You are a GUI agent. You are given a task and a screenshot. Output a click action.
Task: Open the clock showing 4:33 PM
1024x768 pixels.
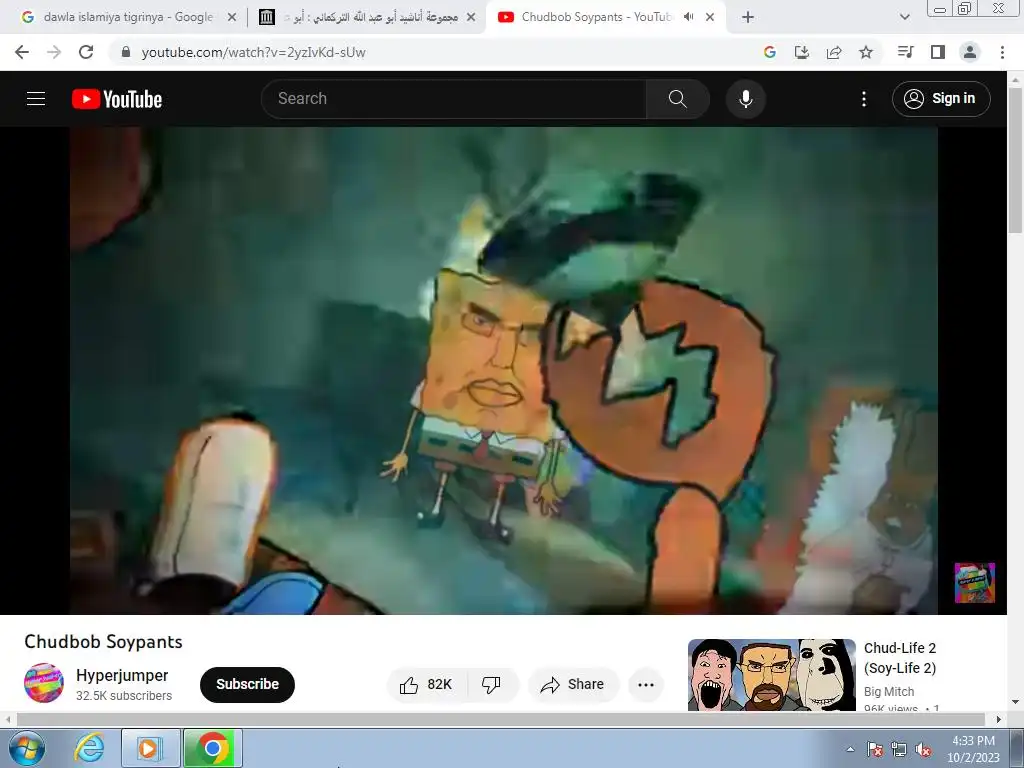pyautogui.click(x=973, y=749)
